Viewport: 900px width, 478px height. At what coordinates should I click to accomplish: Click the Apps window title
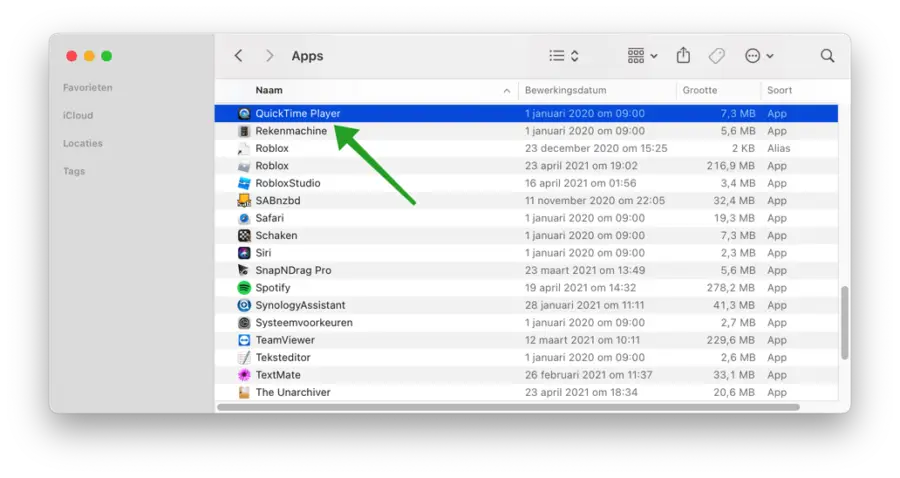tap(307, 56)
